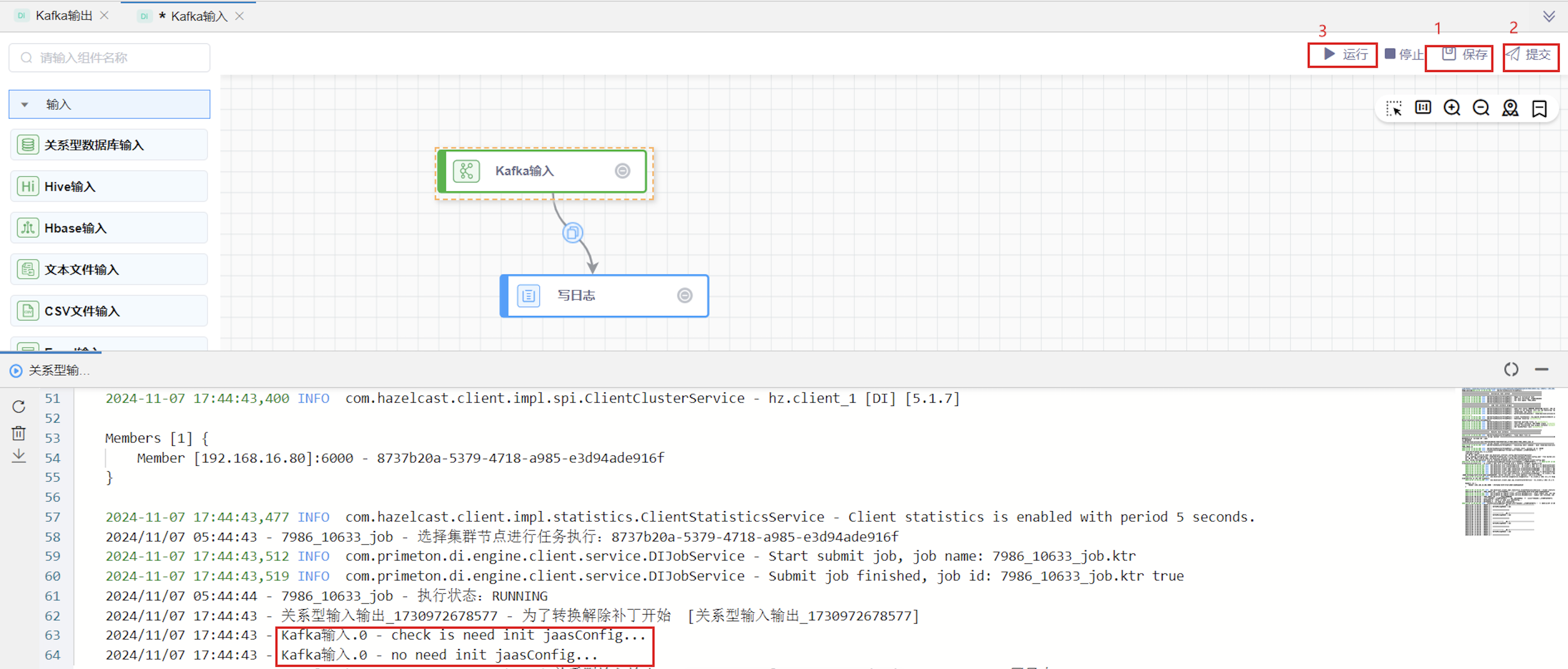Switch to the Kafka输出 tab
The image size is (1568, 669).
(63, 16)
